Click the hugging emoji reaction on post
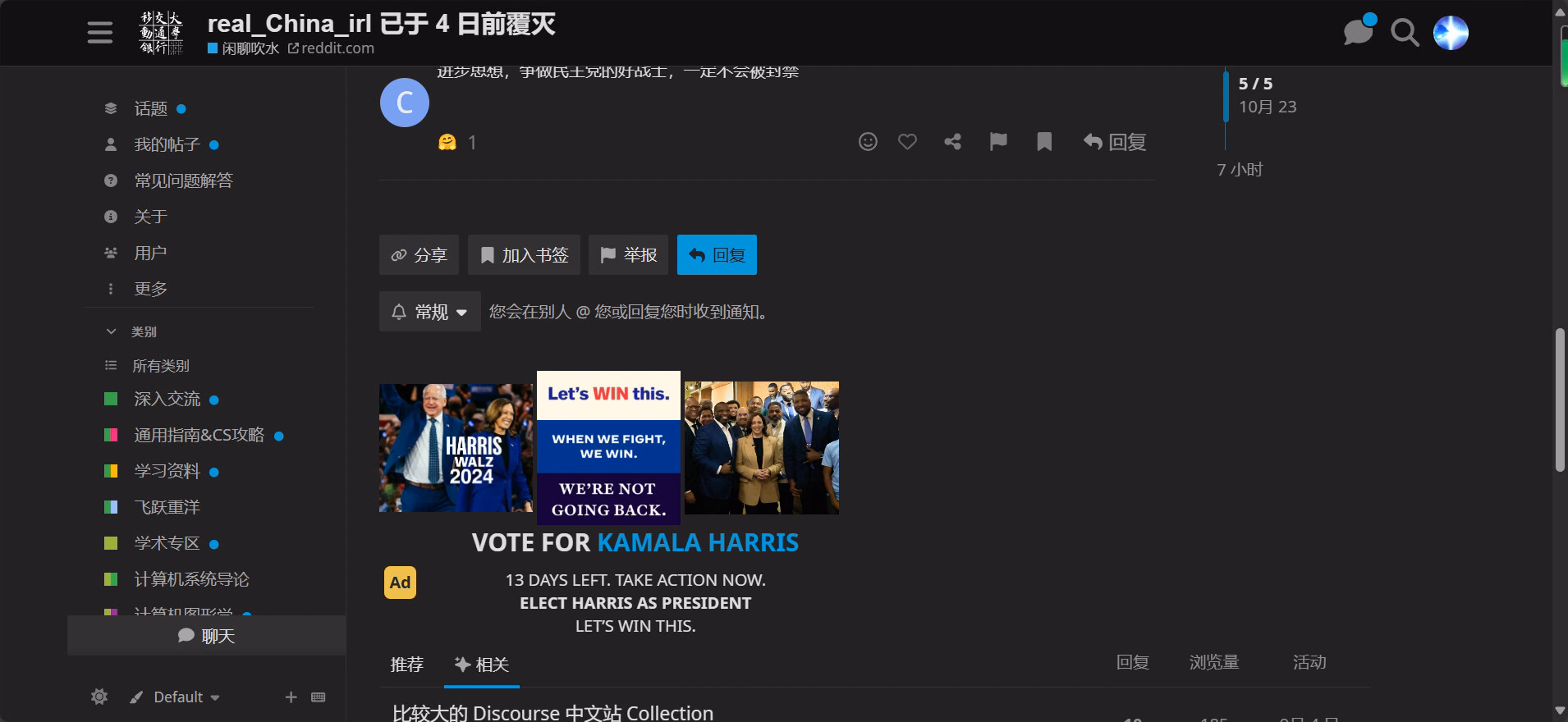This screenshot has height=722, width=1568. pos(447,143)
